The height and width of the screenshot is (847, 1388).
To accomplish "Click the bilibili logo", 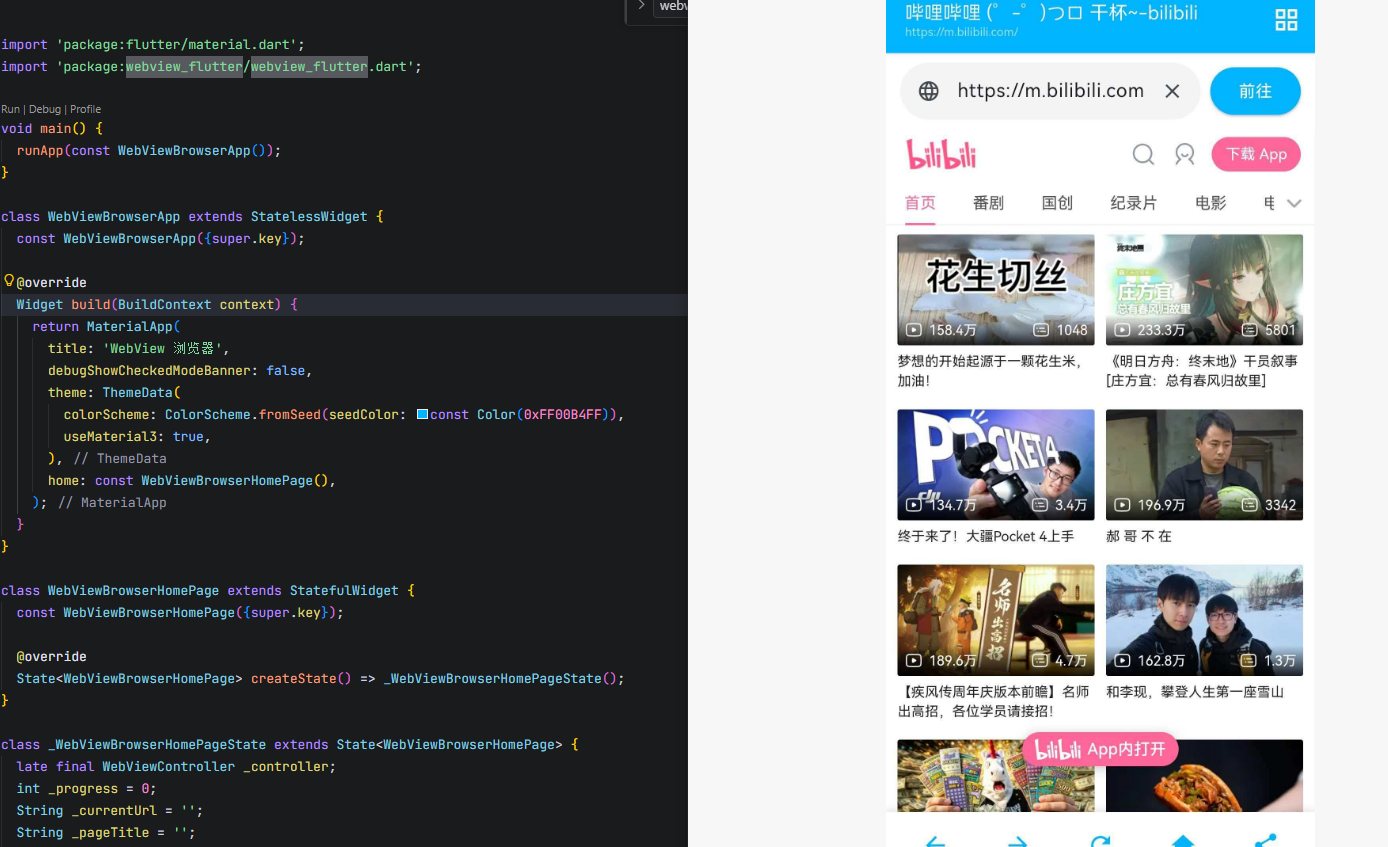I will point(941,154).
